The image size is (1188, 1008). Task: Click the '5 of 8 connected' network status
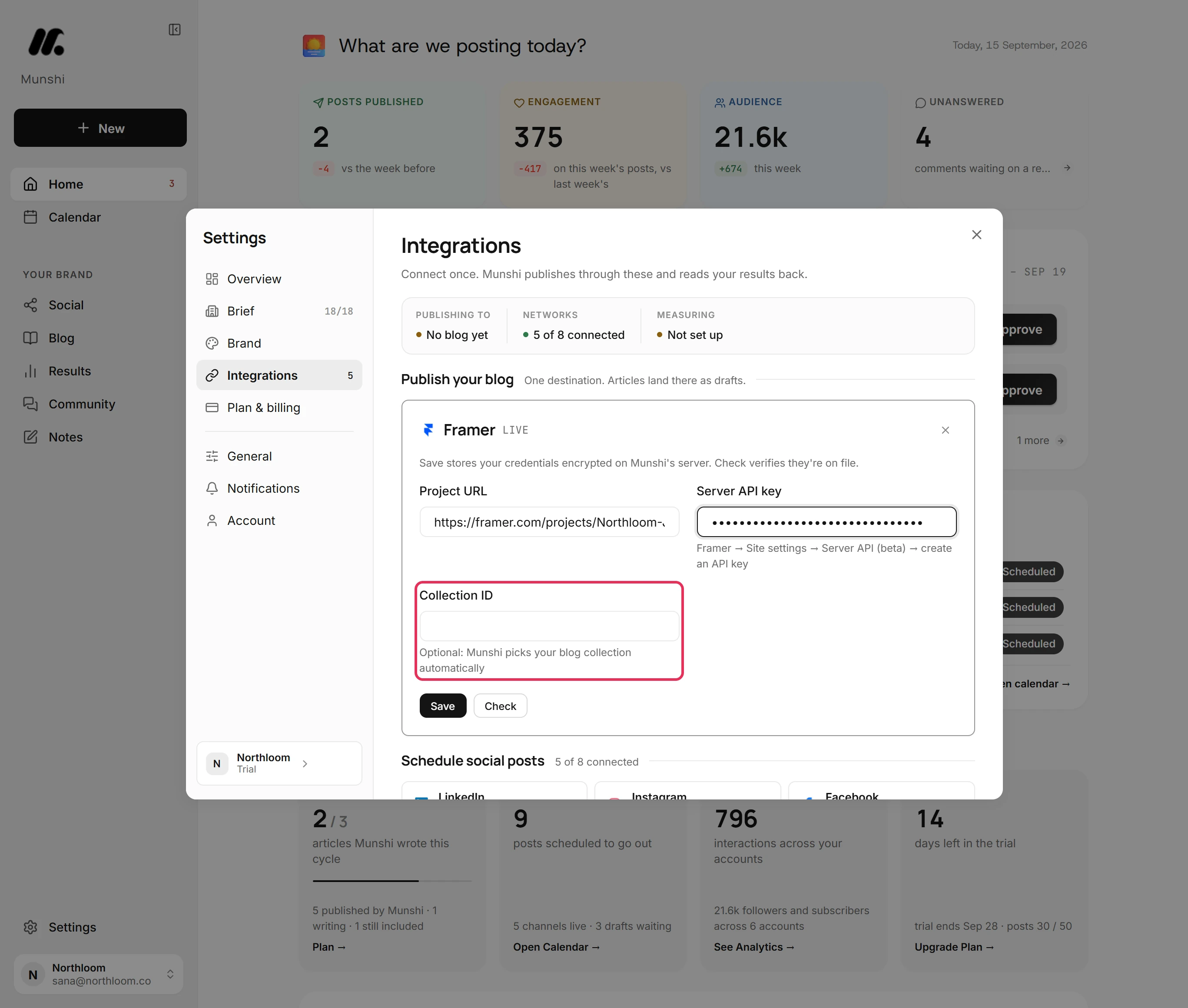[574, 335]
